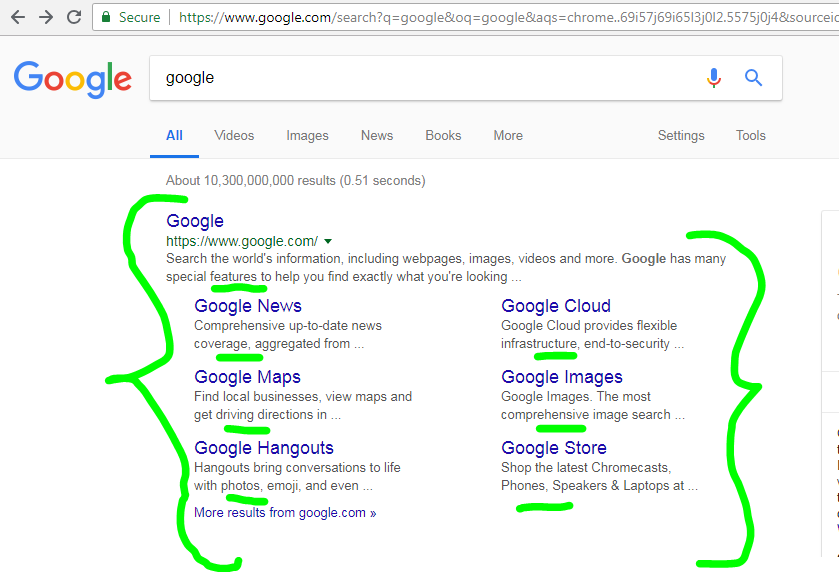The width and height of the screenshot is (839, 572).
Task: Click the browser forward arrow
Action: click(x=46, y=17)
